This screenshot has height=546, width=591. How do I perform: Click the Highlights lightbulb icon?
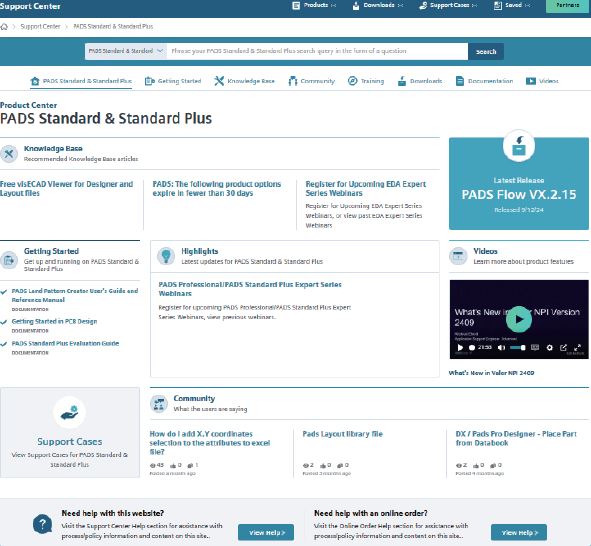point(166,256)
